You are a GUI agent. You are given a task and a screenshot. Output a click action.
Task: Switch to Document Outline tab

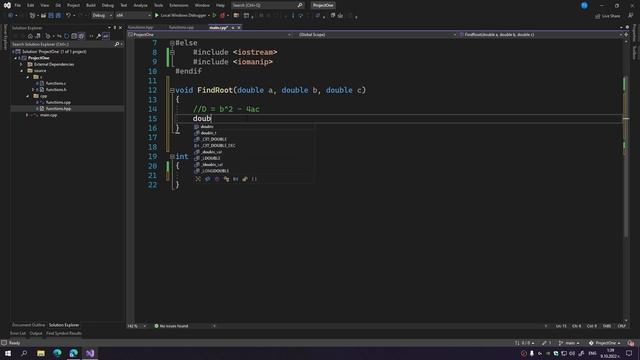(29, 325)
